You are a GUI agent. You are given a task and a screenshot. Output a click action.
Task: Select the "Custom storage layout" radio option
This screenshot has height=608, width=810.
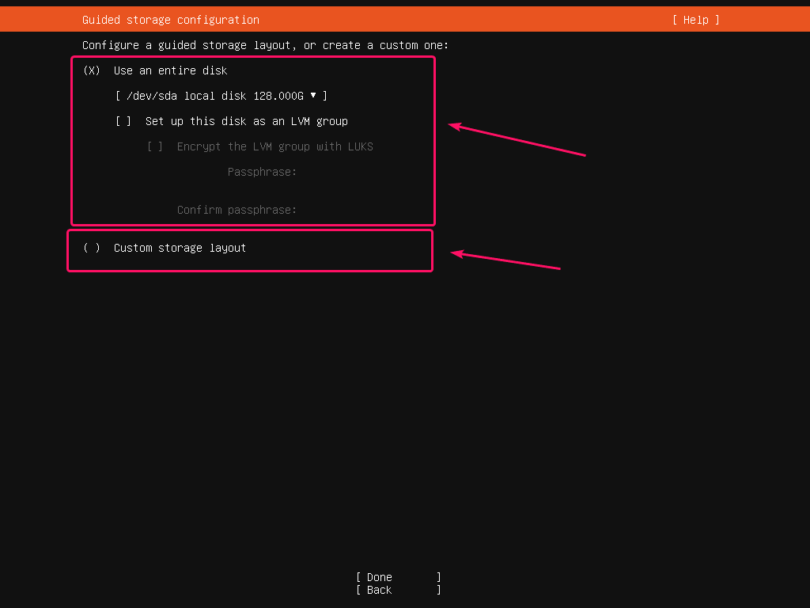pyautogui.click(x=91, y=248)
